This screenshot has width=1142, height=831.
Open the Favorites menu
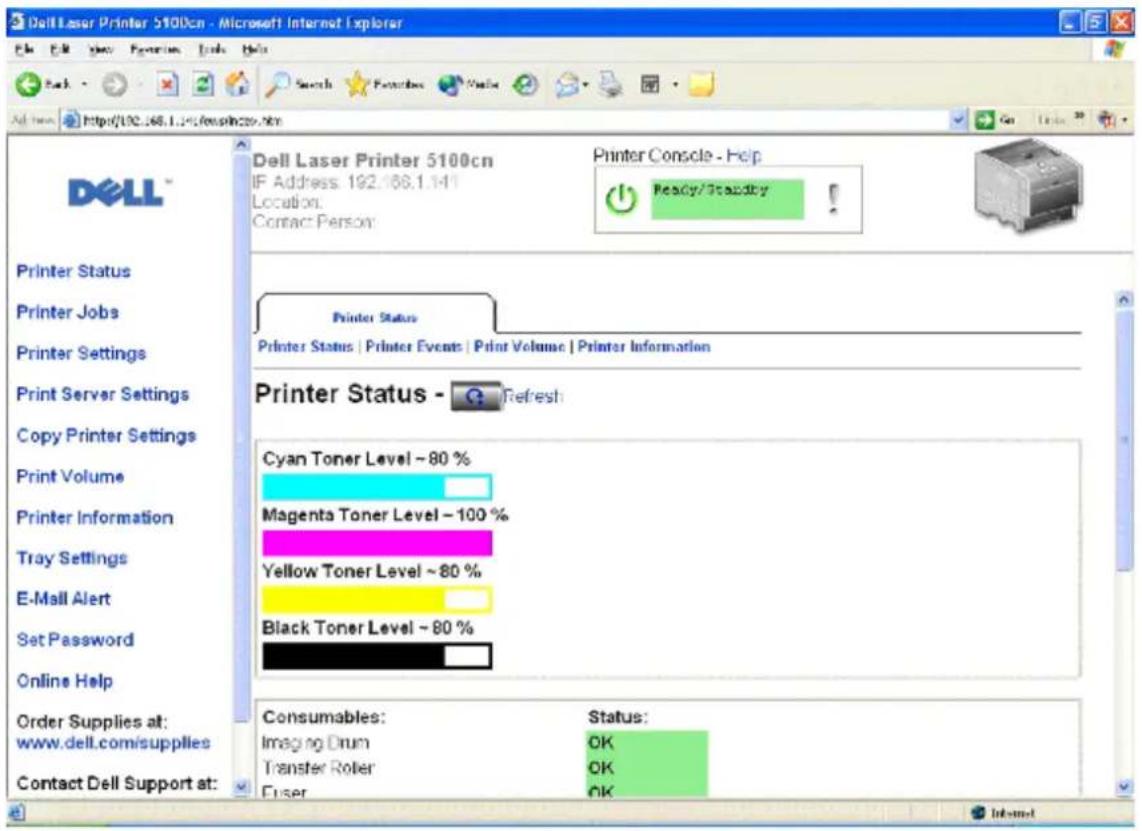coord(155,50)
